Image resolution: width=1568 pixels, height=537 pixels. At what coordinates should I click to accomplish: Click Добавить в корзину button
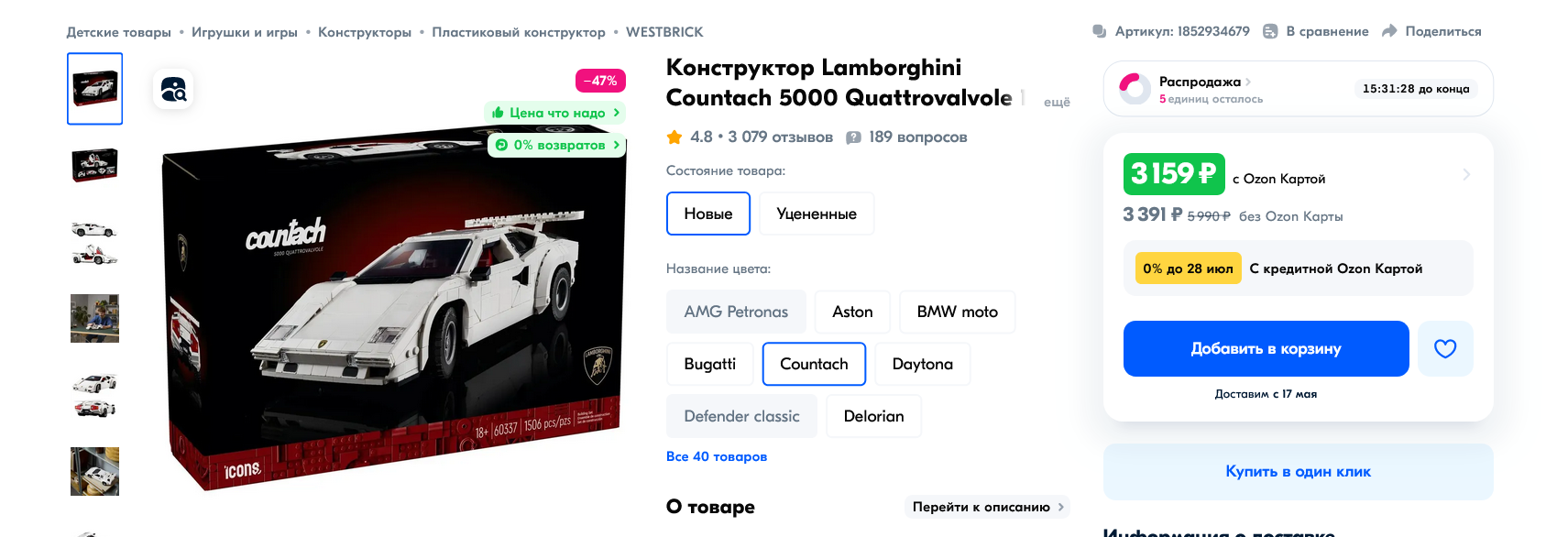pos(1266,348)
